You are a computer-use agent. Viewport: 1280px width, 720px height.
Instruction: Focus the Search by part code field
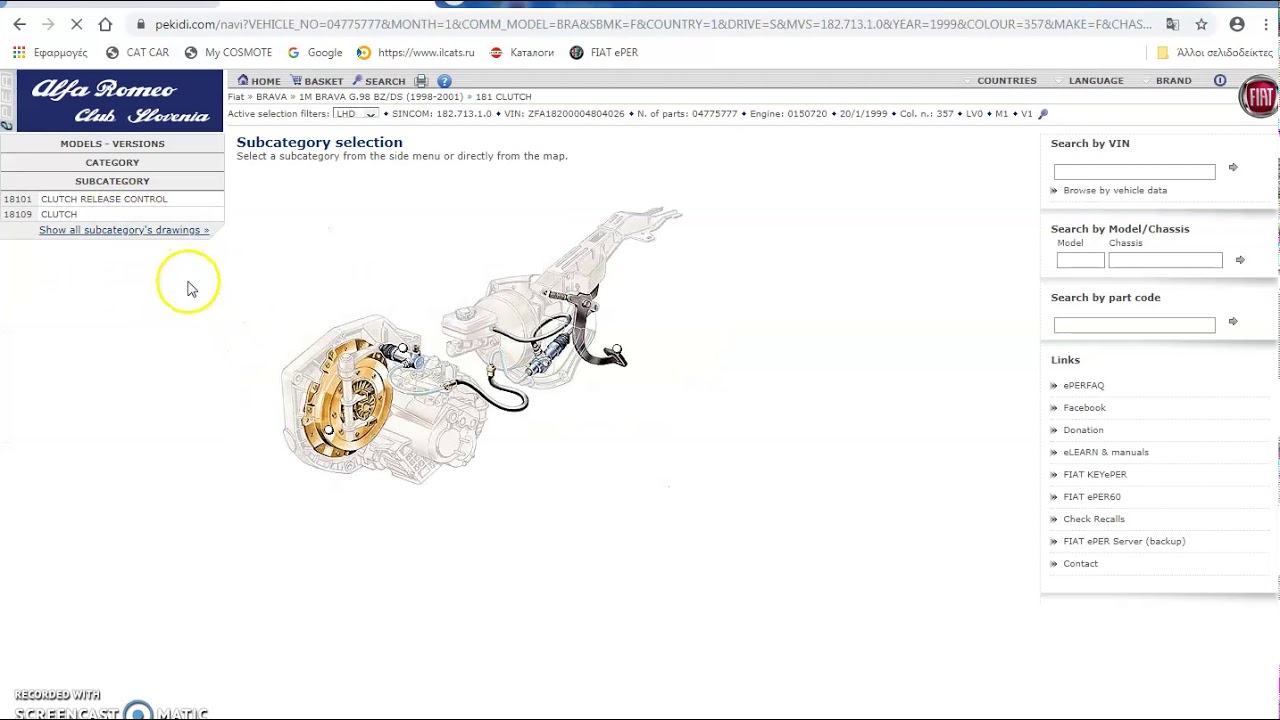click(x=1134, y=325)
